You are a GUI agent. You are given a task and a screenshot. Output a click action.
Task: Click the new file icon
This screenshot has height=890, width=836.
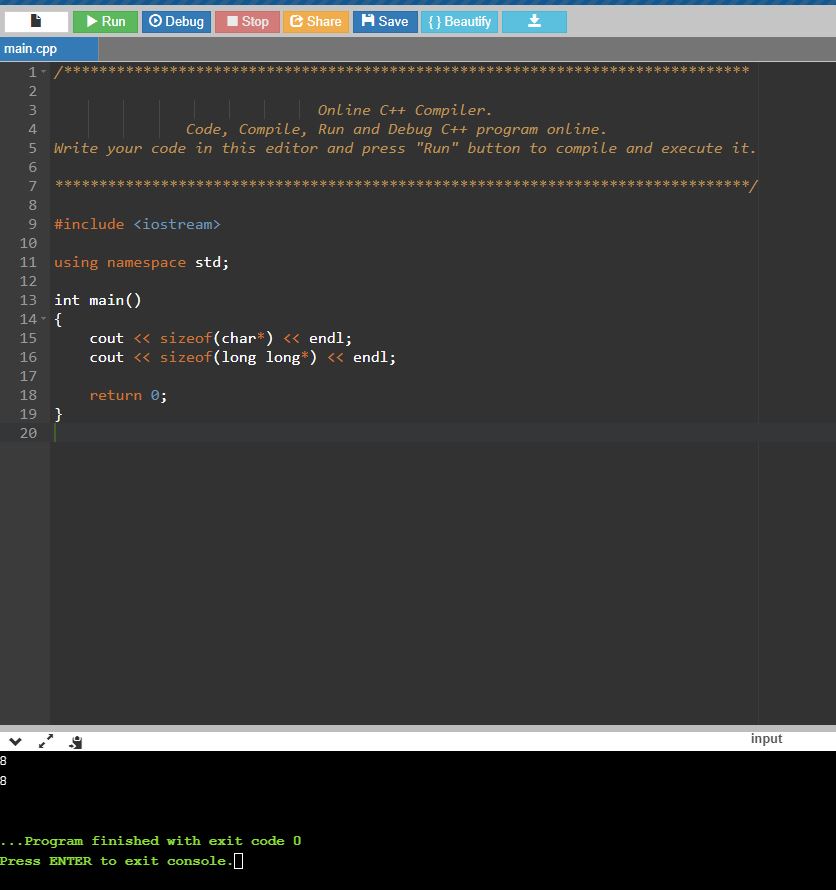coord(36,21)
